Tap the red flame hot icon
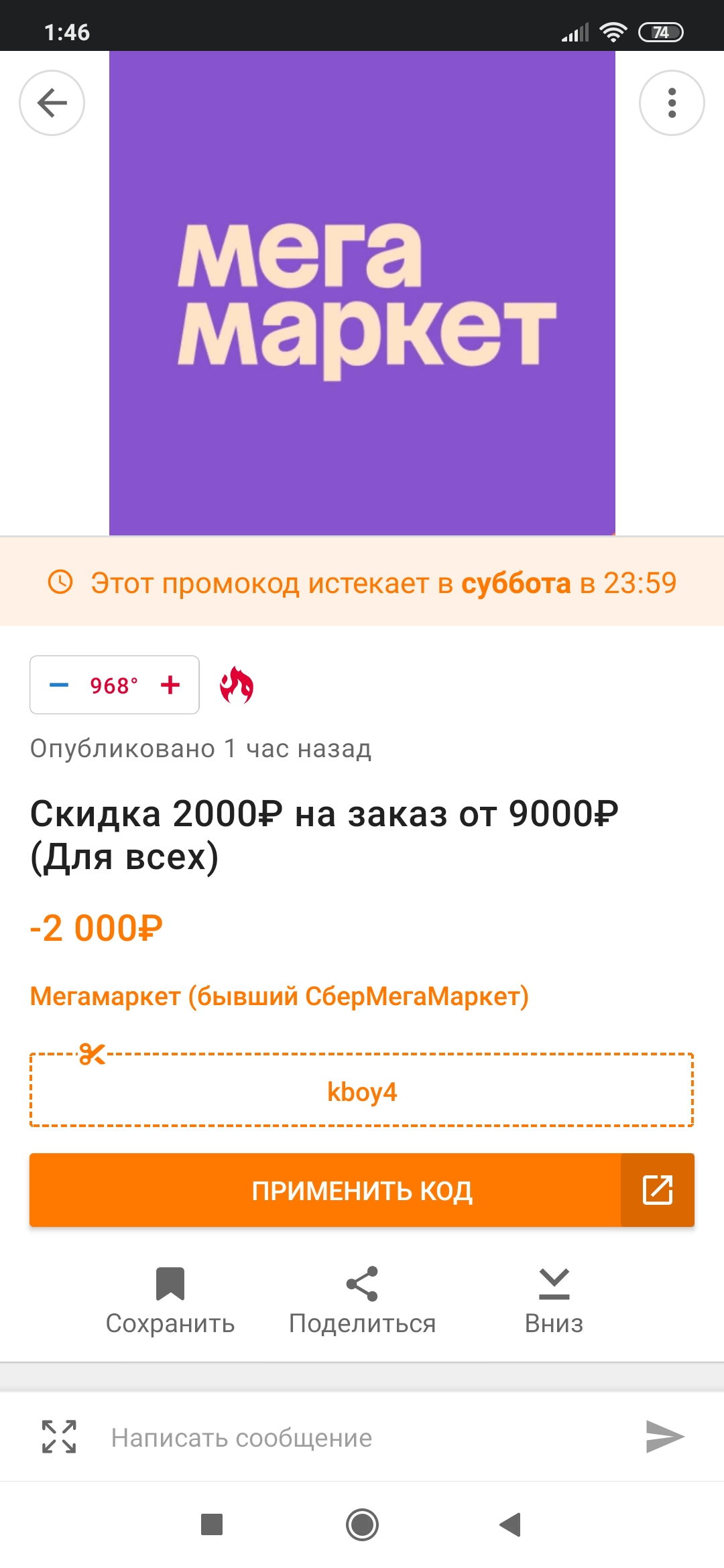The height and width of the screenshot is (1568, 724). tap(237, 685)
